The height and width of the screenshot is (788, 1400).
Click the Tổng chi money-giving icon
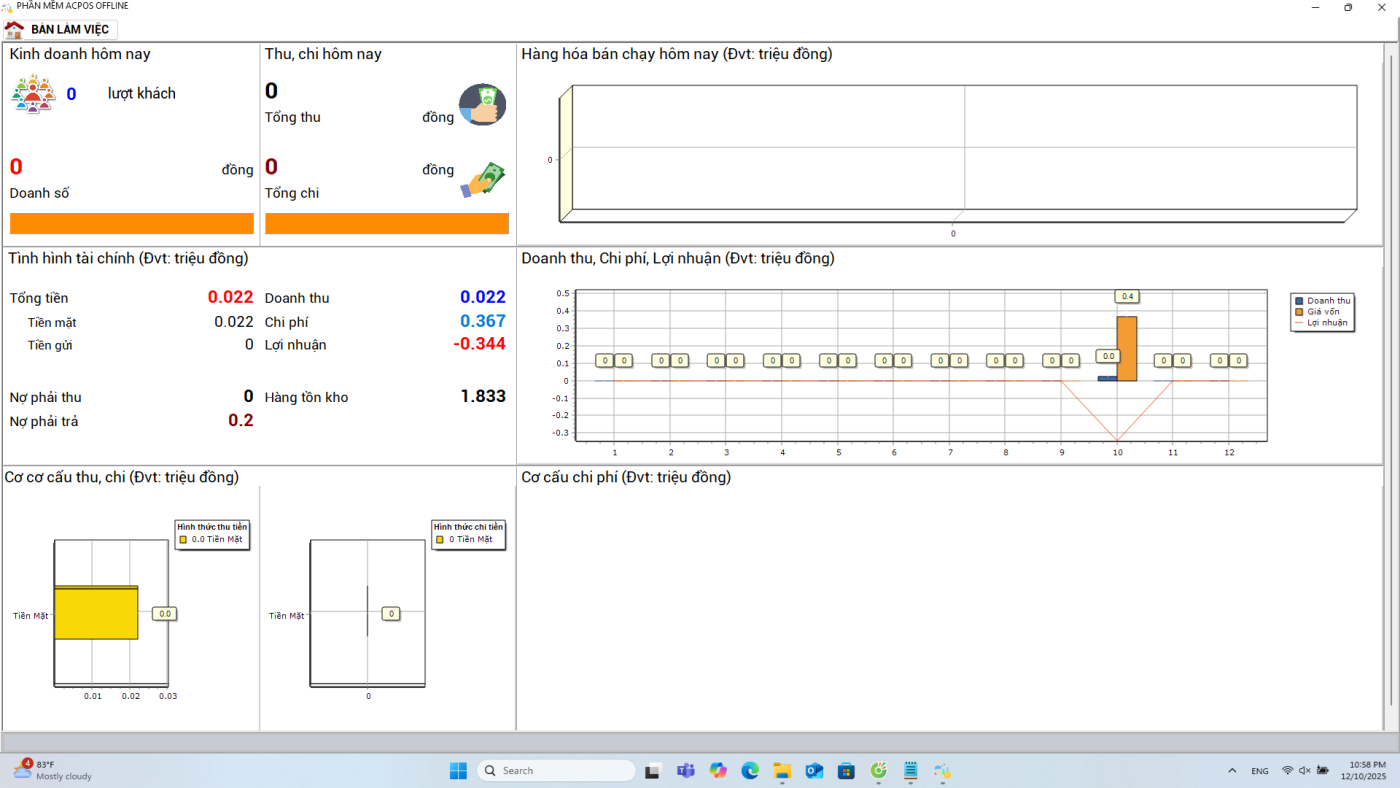tap(483, 180)
